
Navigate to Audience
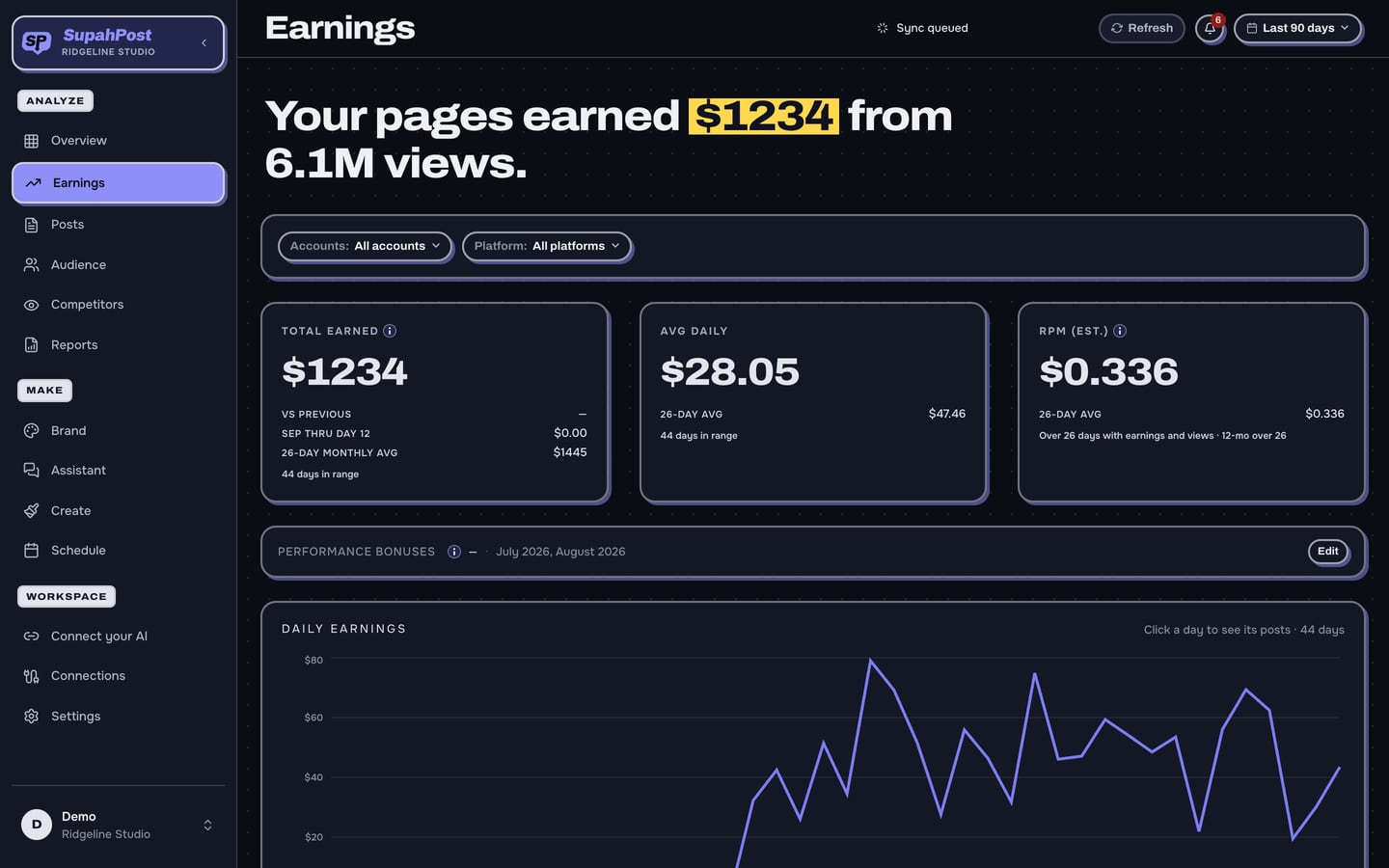(119, 265)
